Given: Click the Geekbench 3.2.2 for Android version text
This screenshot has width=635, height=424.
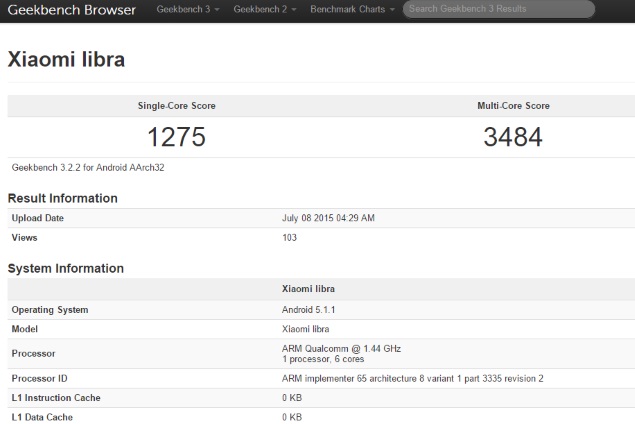Looking at the screenshot, I should pos(88,167).
